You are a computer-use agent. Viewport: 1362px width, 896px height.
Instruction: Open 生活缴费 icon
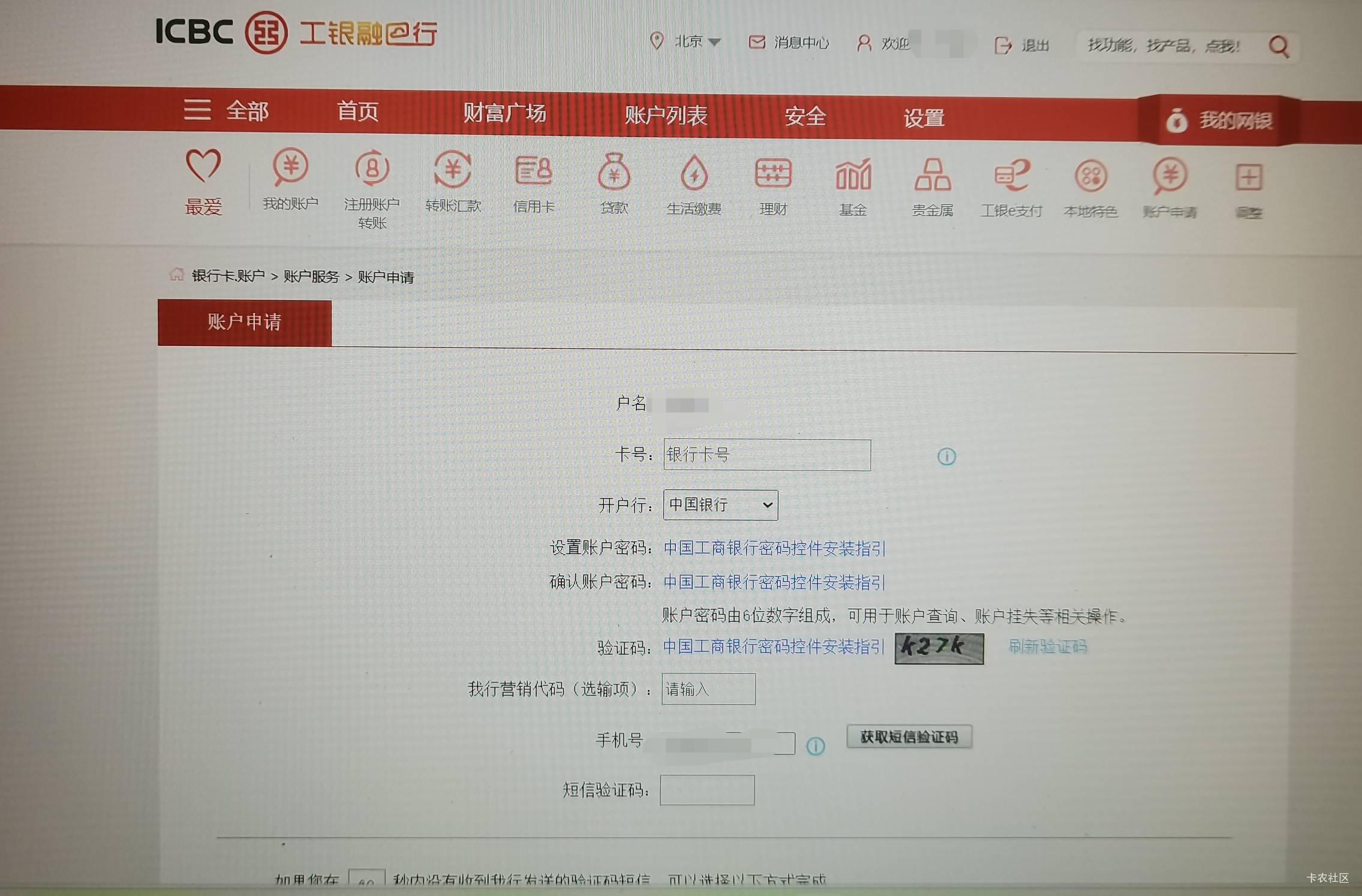coord(694,173)
